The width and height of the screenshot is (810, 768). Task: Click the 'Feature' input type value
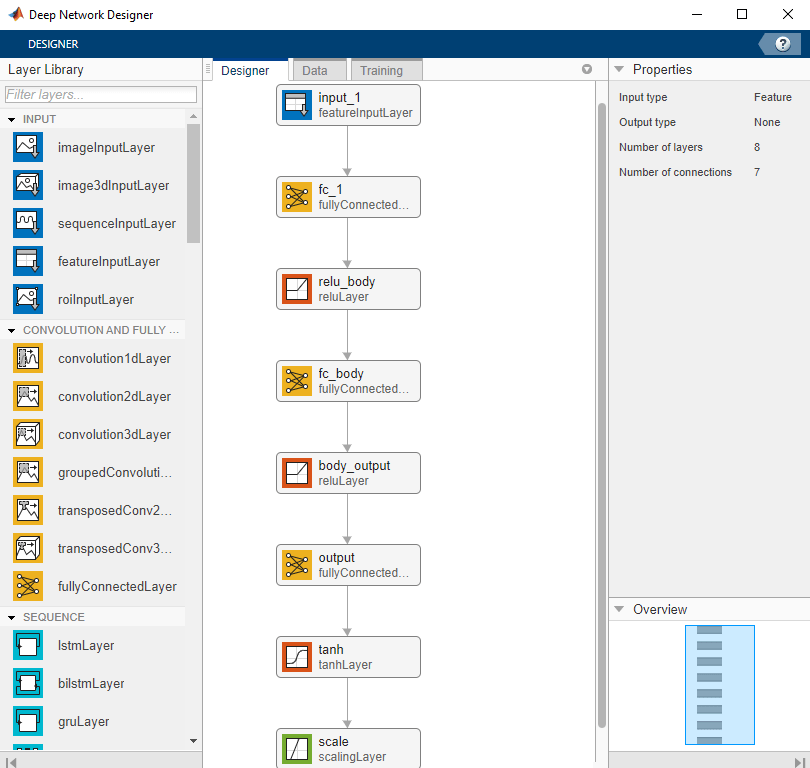pos(773,97)
